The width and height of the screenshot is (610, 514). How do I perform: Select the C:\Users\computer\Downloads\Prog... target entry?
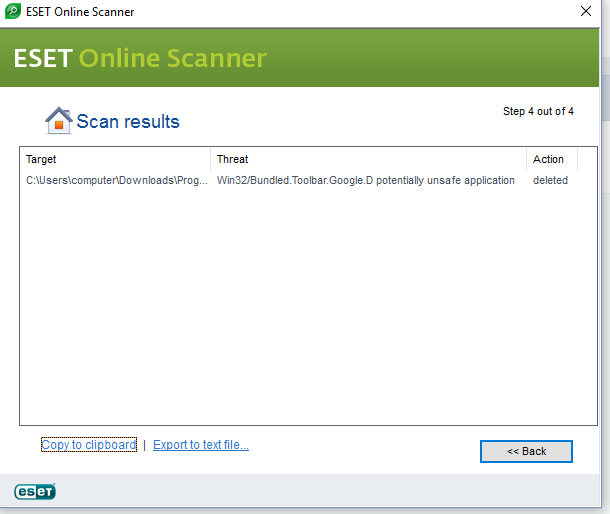coord(117,180)
